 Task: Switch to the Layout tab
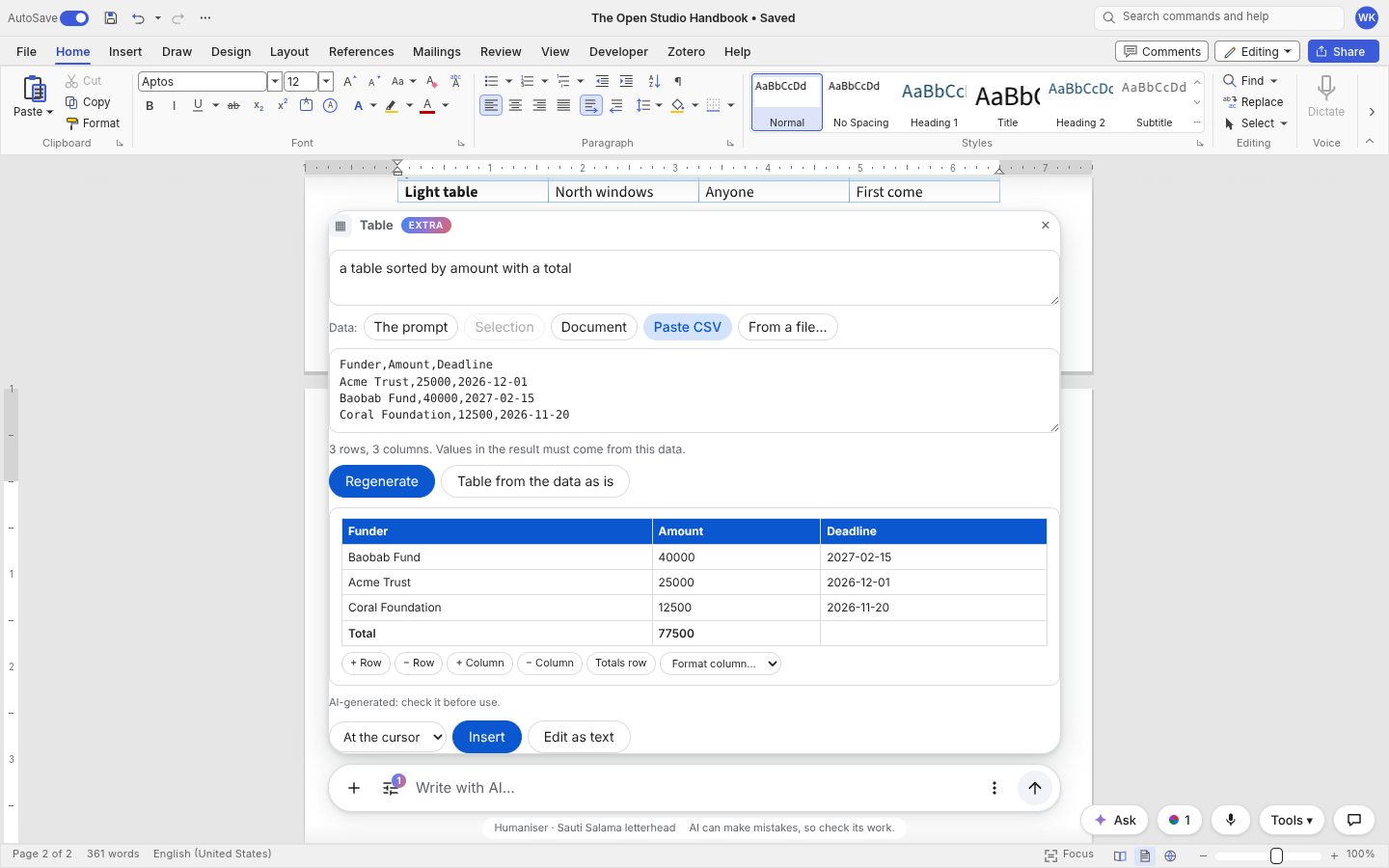(x=289, y=51)
